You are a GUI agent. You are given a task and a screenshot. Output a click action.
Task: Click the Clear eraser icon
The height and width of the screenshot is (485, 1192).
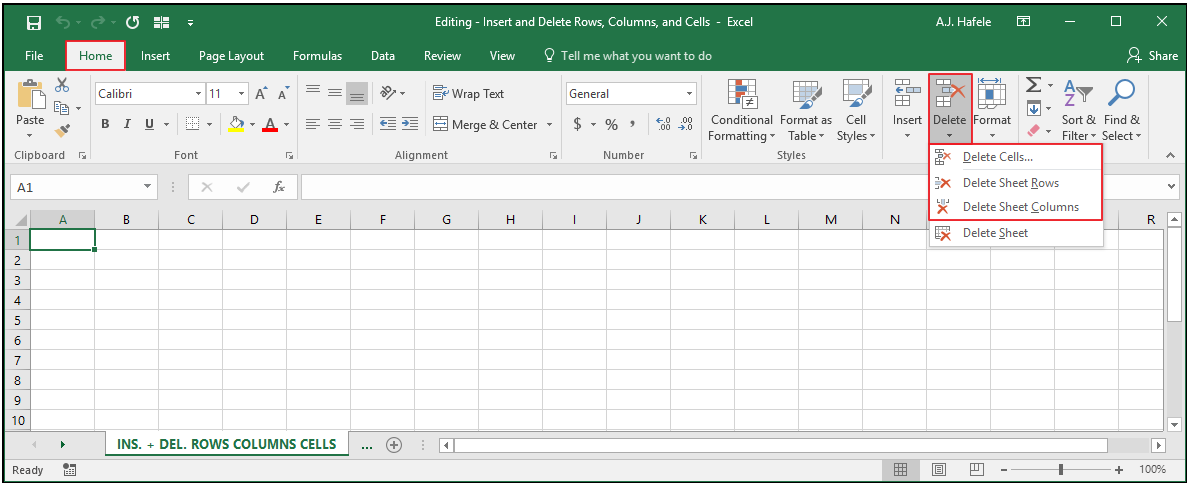1034,131
